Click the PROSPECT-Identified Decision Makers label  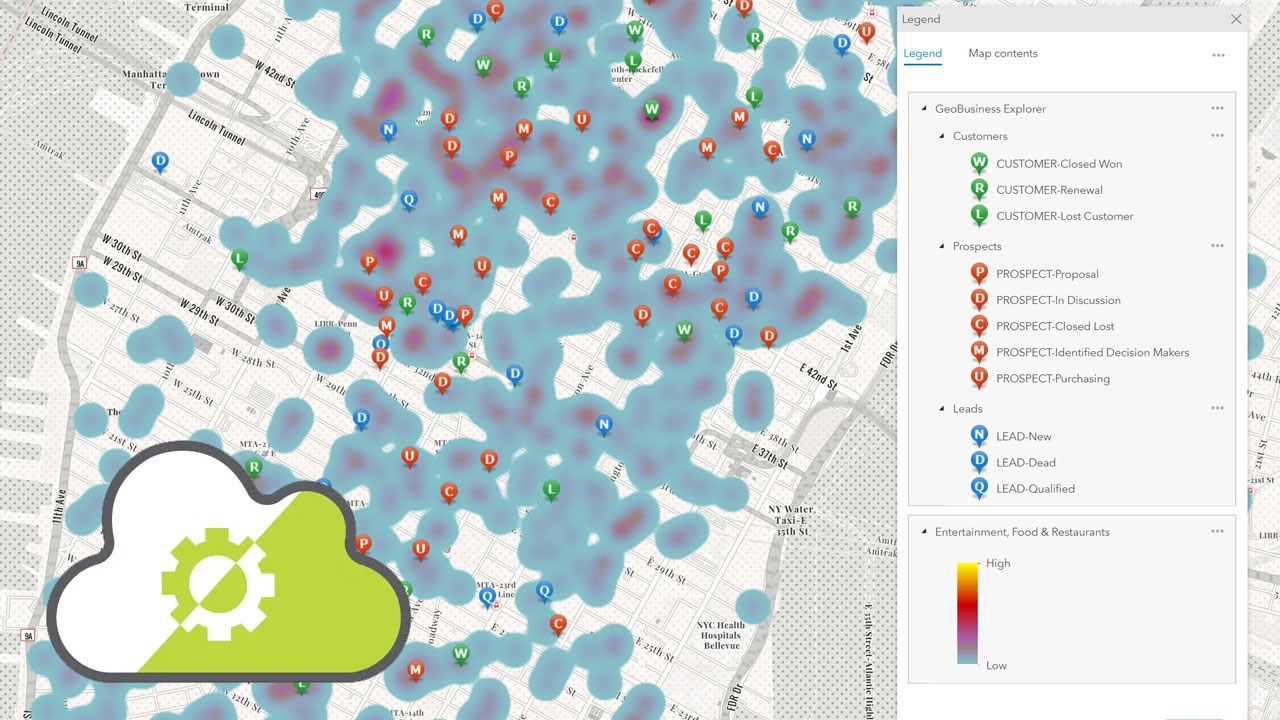[1093, 352]
